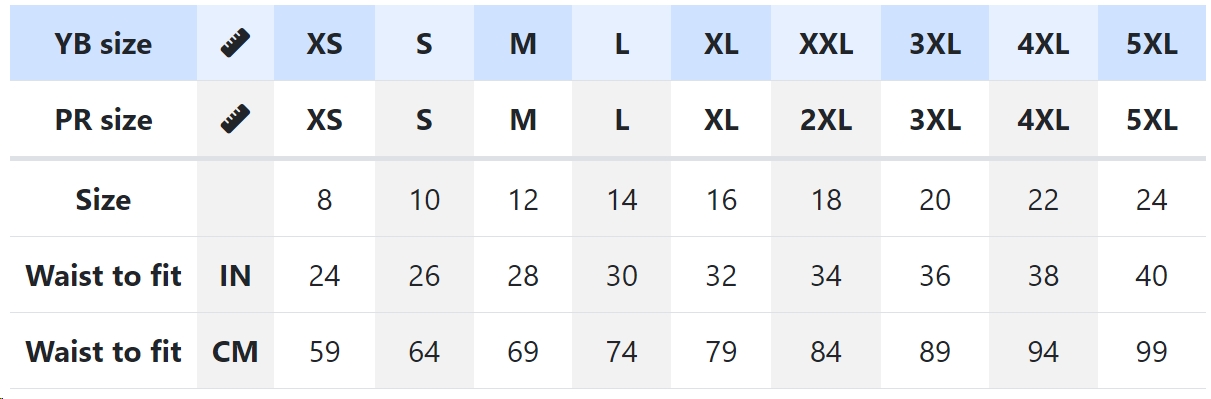The width and height of the screenshot is (1211, 399).
Task: Click waist value 26 in inches row
Action: point(424,275)
